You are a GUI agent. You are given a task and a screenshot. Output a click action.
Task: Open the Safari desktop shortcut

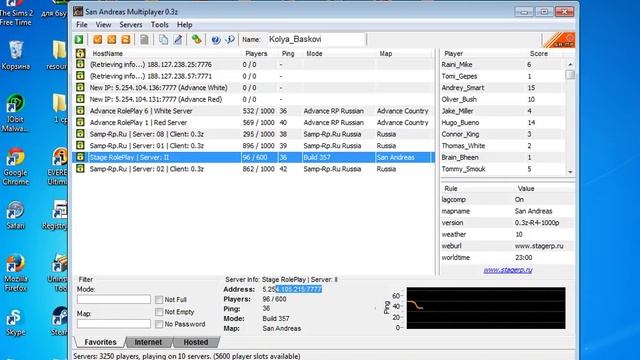(x=16, y=215)
